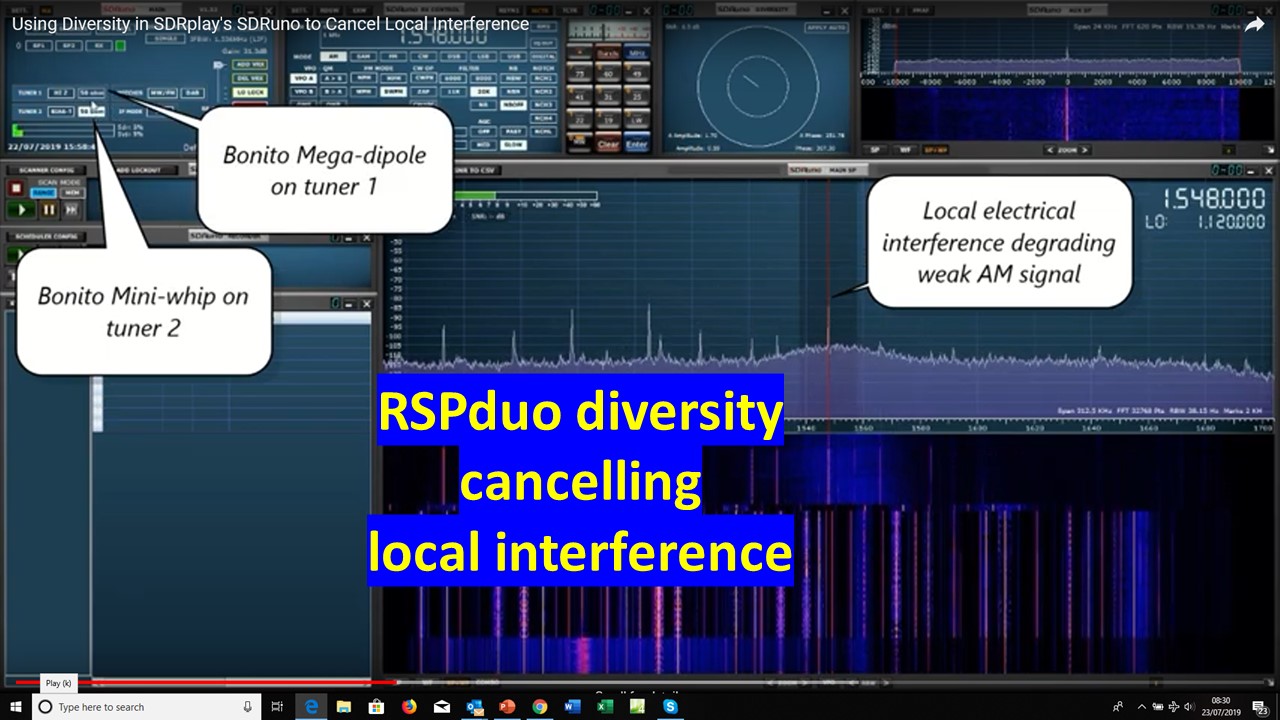Open Microsoft Edge from the taskbar
This screenshot has height=720, width=1280.
point(311,707)
